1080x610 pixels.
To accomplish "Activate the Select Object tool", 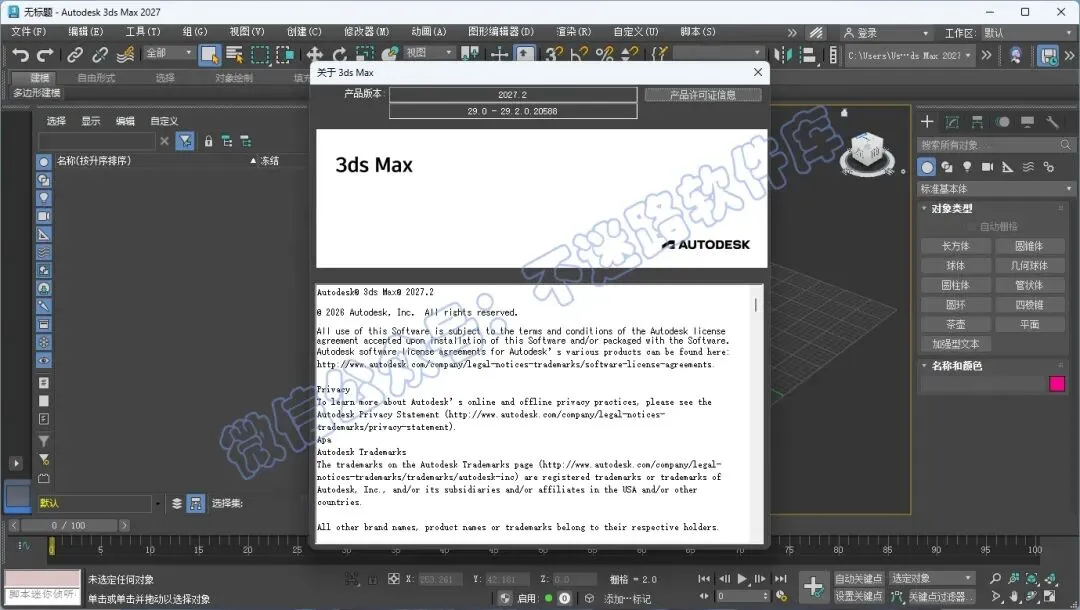I will 209,55.
